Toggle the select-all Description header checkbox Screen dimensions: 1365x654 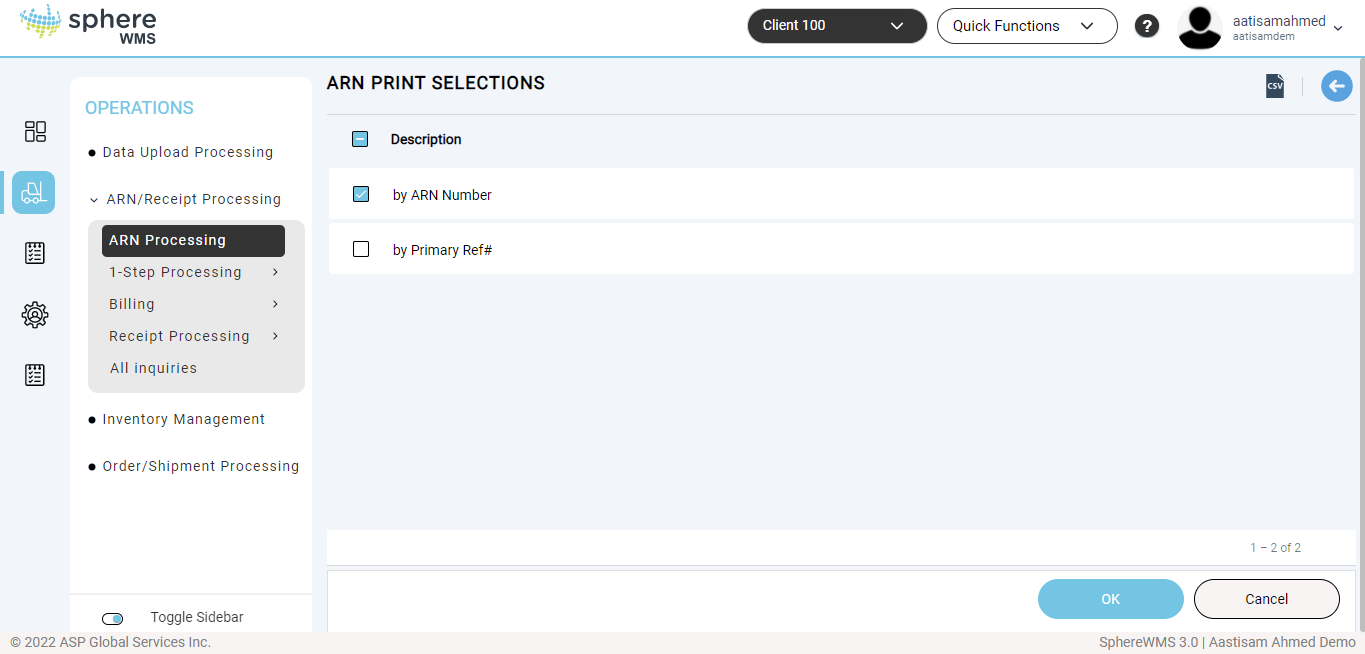pos(360,139)
